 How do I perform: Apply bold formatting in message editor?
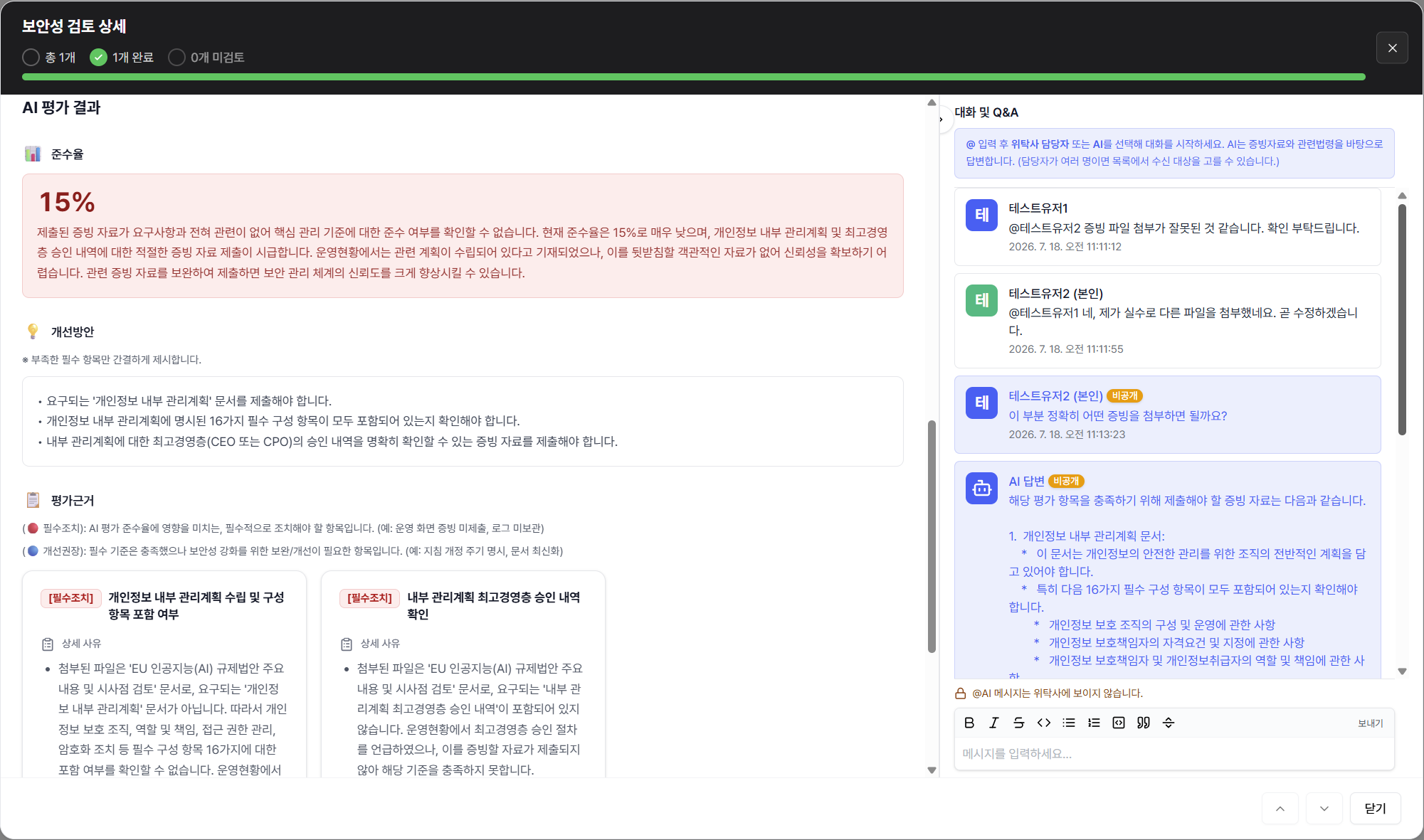pos(969,723)
